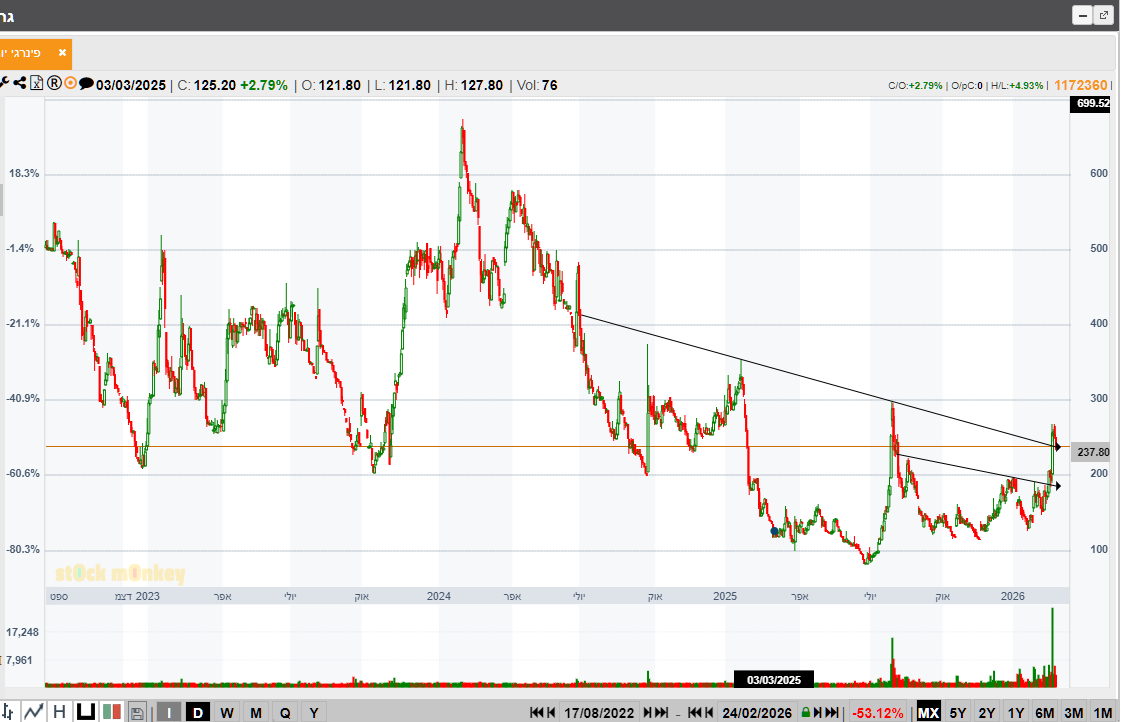Select the H chart style icon
1121x722 pixels.
(x=60, y=712)
